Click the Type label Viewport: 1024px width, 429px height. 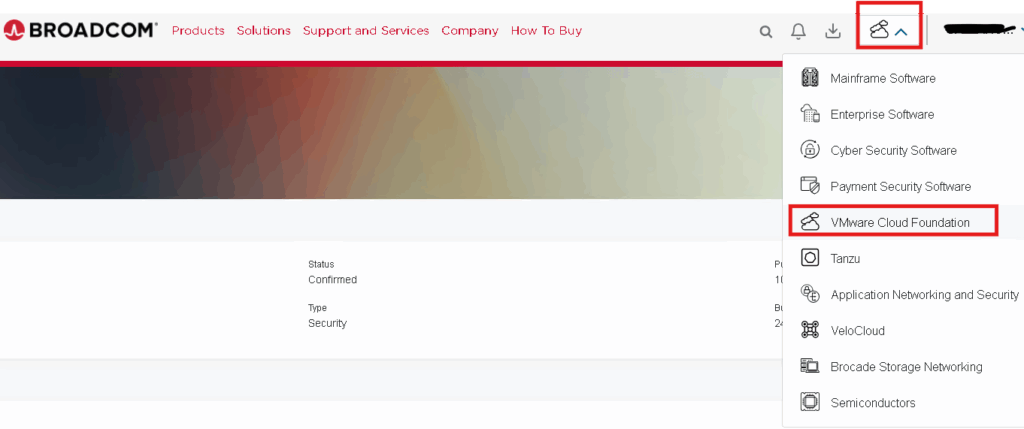pyautogui.click(x=317, y=308)
